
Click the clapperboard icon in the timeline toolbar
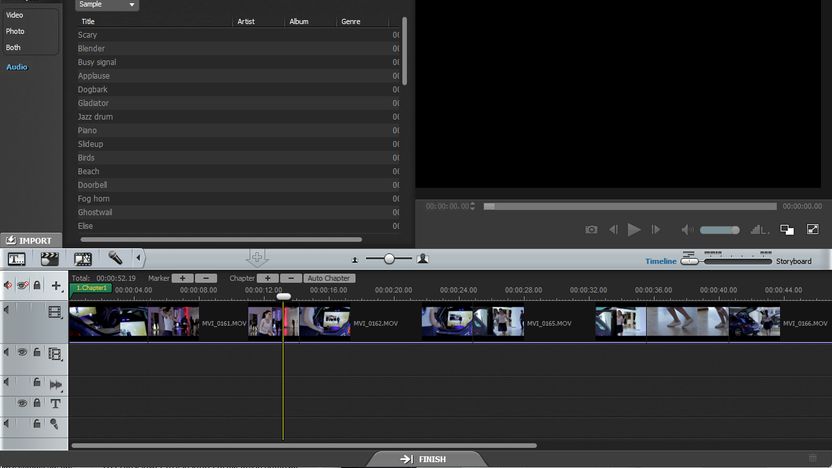point(49,259)
